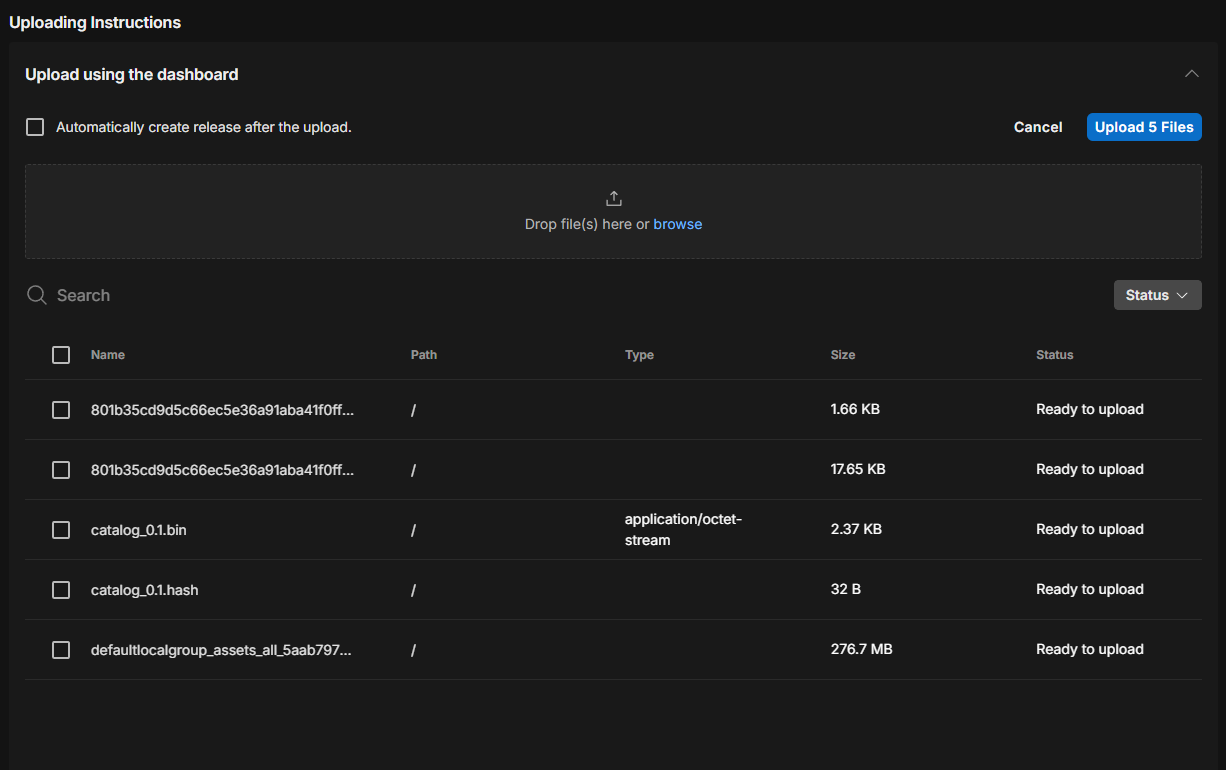
Task: Click the Upload 5 Files button
Action: click(1144, 127)
